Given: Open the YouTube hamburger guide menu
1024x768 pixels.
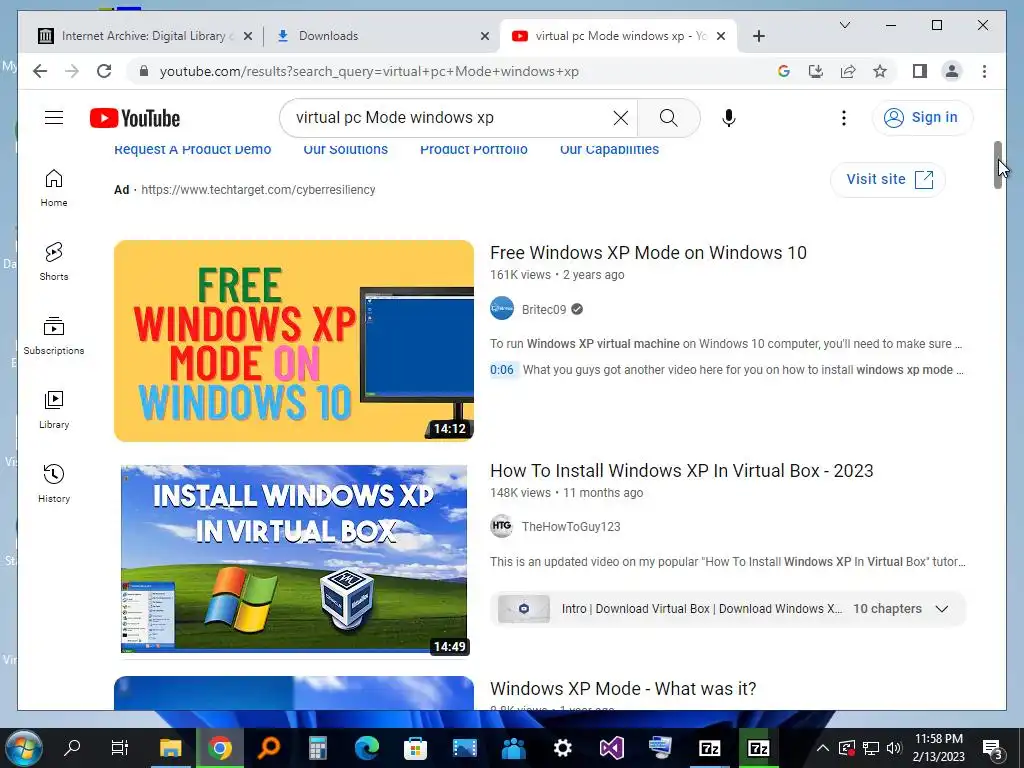Looking at the screenshot, I should click(x=54, y=118).
